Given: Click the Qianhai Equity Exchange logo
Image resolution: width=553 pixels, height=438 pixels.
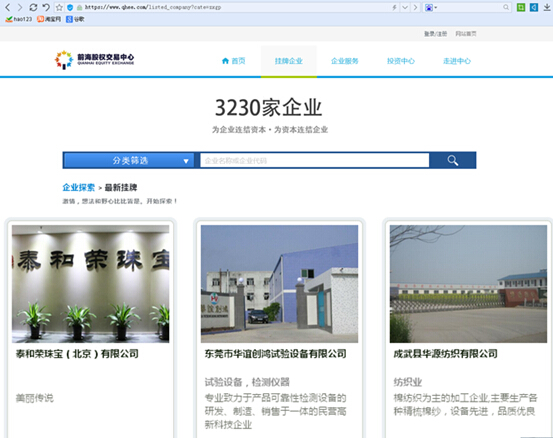Looking at the screenshot, I should 94,60.
